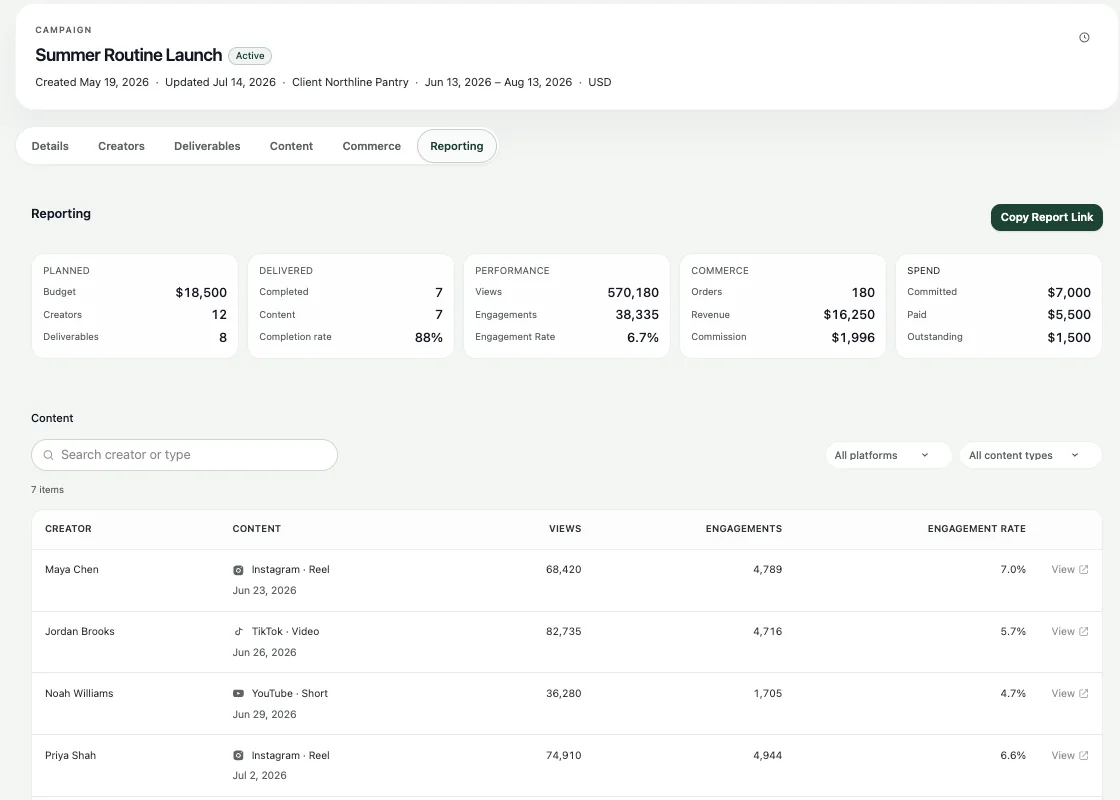
Task: Click the Client Northline Pantry text
Action: (x=350, y=82)
